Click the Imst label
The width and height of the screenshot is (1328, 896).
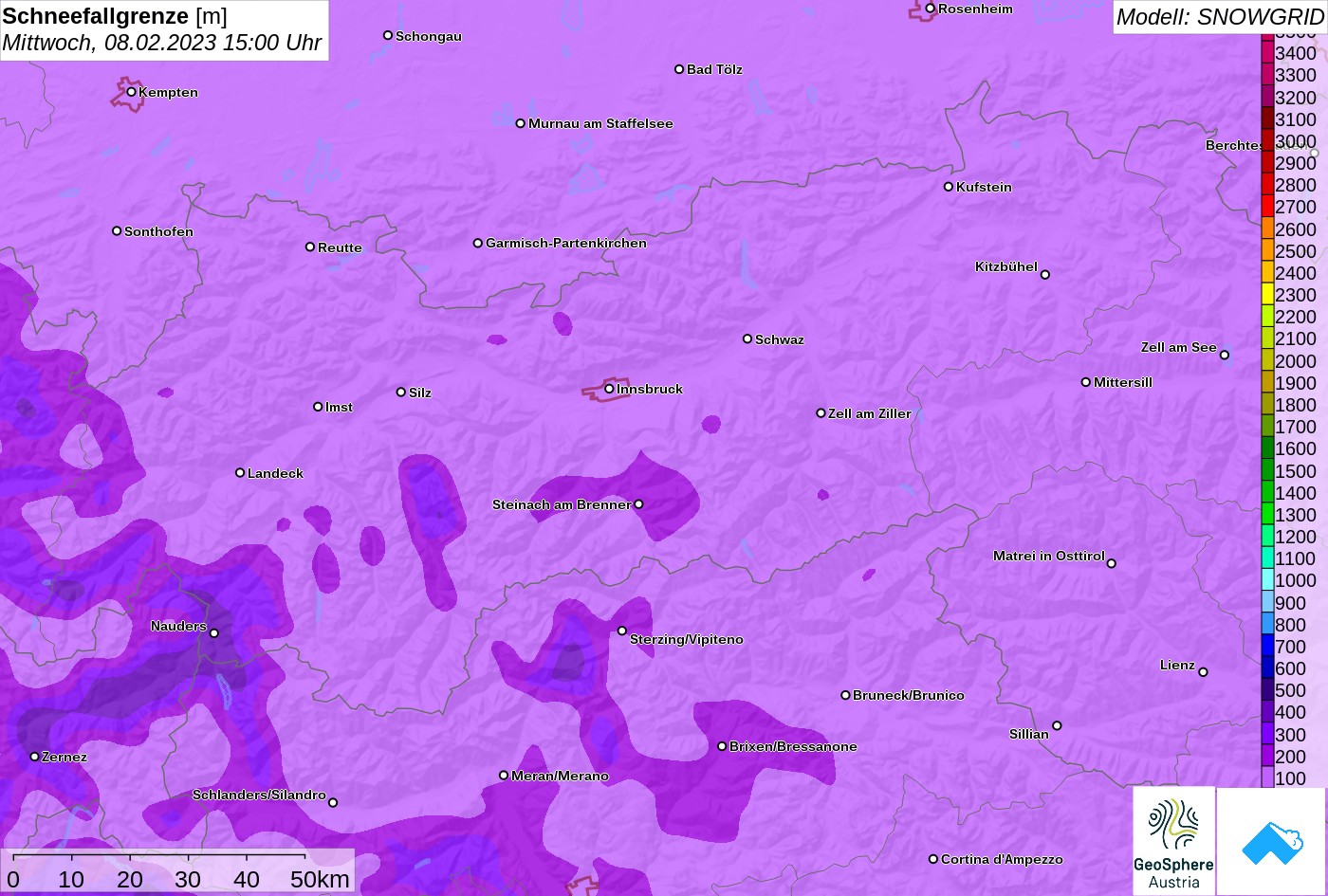pos(339,407)
